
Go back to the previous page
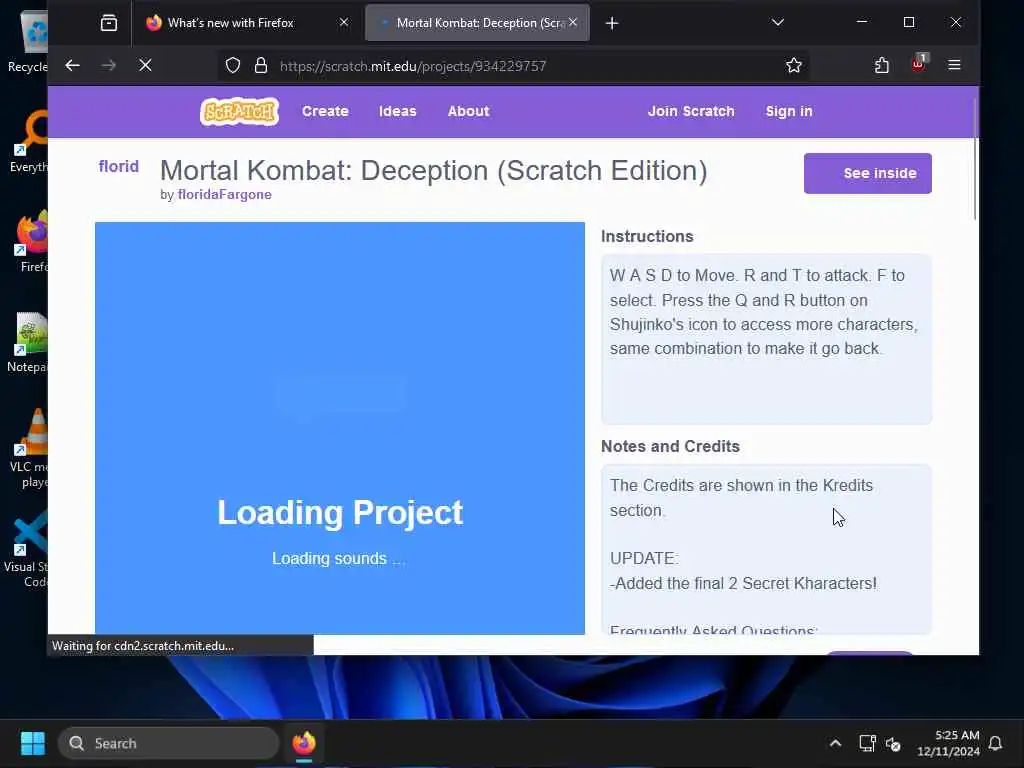[x=72, y=65]
